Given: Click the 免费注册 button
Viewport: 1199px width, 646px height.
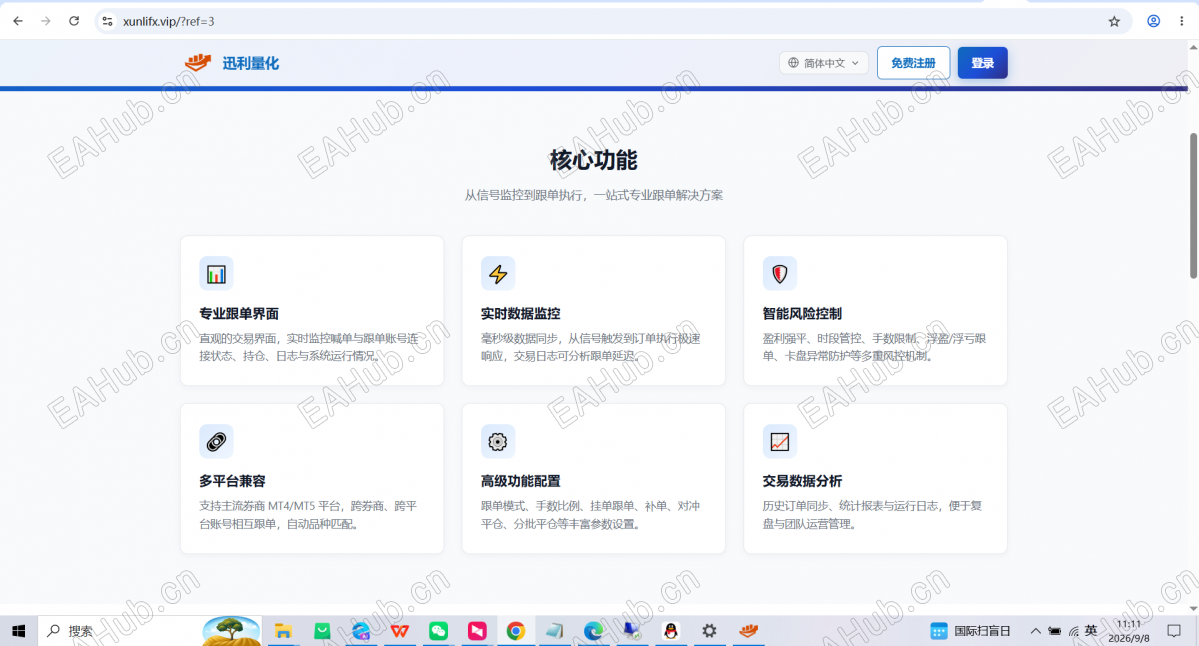Looking at the screenshot, I should click(913, 63).
